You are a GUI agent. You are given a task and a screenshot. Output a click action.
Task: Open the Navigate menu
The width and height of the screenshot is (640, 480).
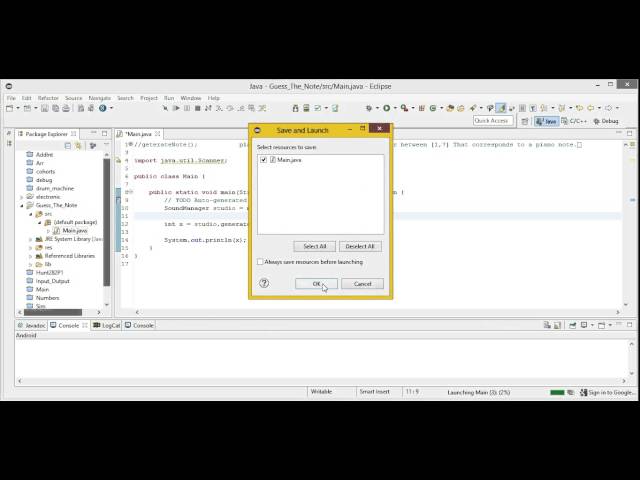pos(100,98)
